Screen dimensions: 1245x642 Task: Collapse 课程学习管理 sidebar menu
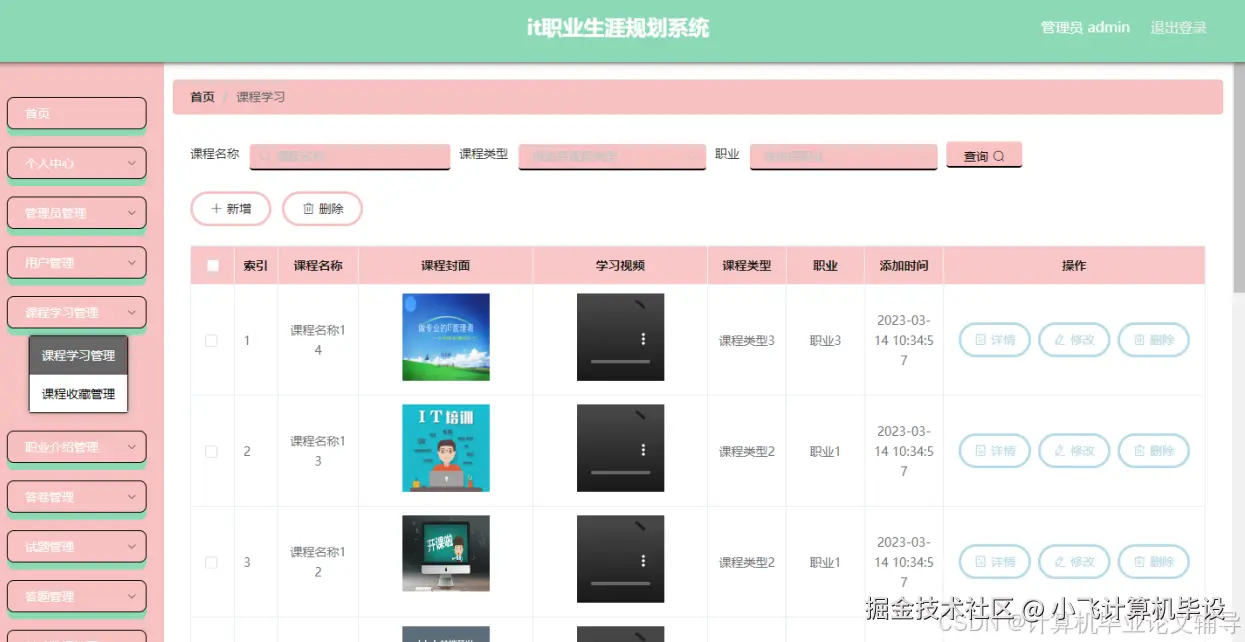click(77, 313)
